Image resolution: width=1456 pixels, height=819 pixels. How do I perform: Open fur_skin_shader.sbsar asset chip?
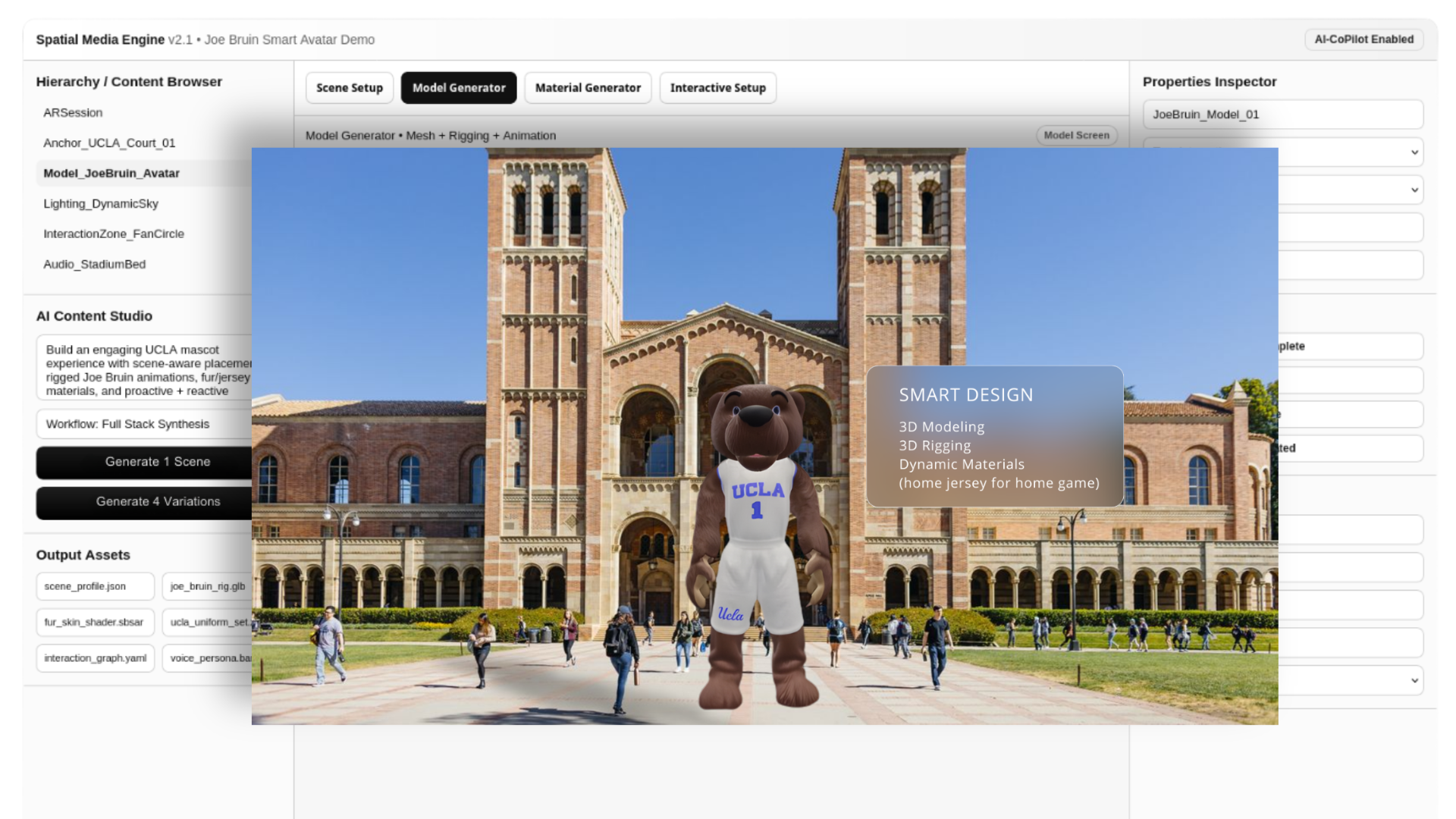coord(95,623)
